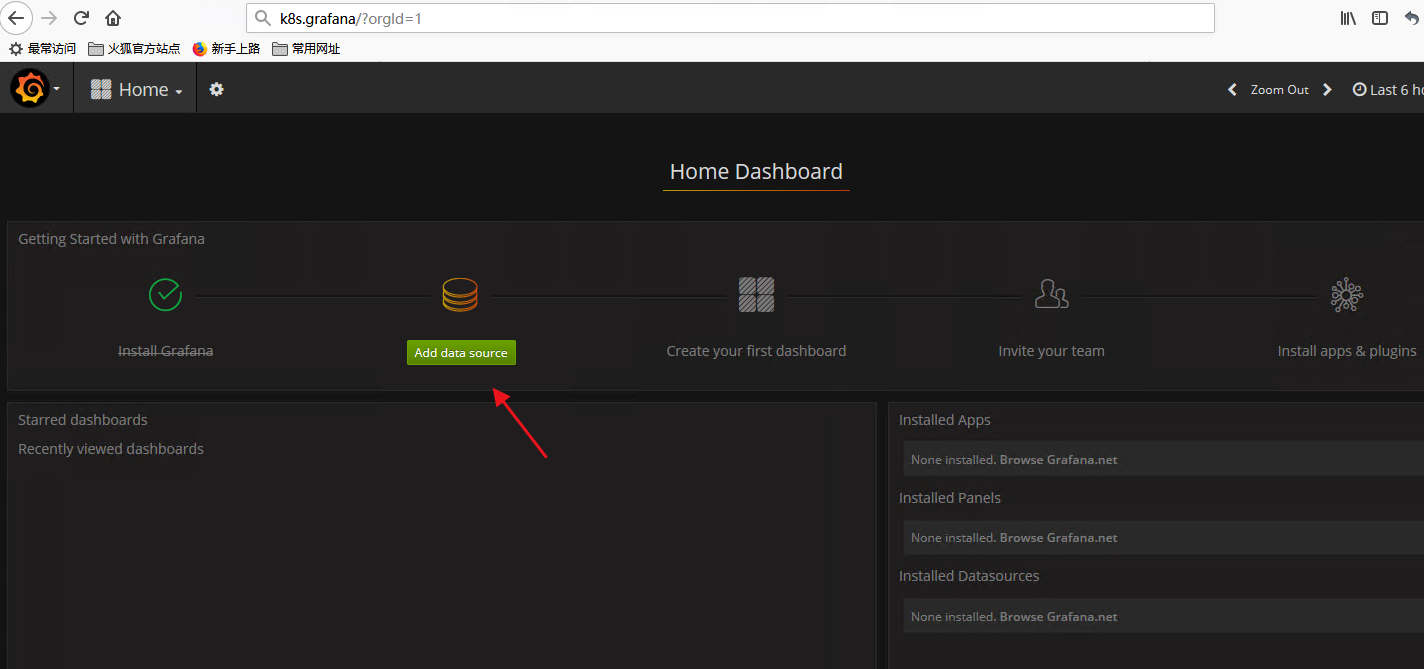Viewport: 1424px width, 669px height.
Task: Open the 新手上路 Firefox bookmark
Action: [226, 48]
